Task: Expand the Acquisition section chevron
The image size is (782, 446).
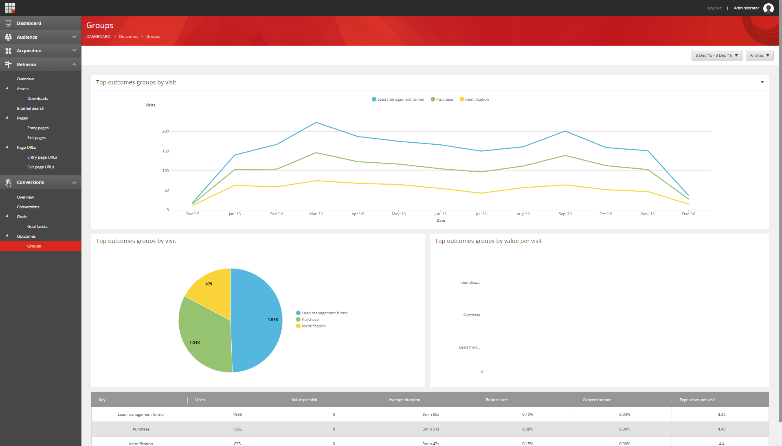Action: tap(74, 51)
